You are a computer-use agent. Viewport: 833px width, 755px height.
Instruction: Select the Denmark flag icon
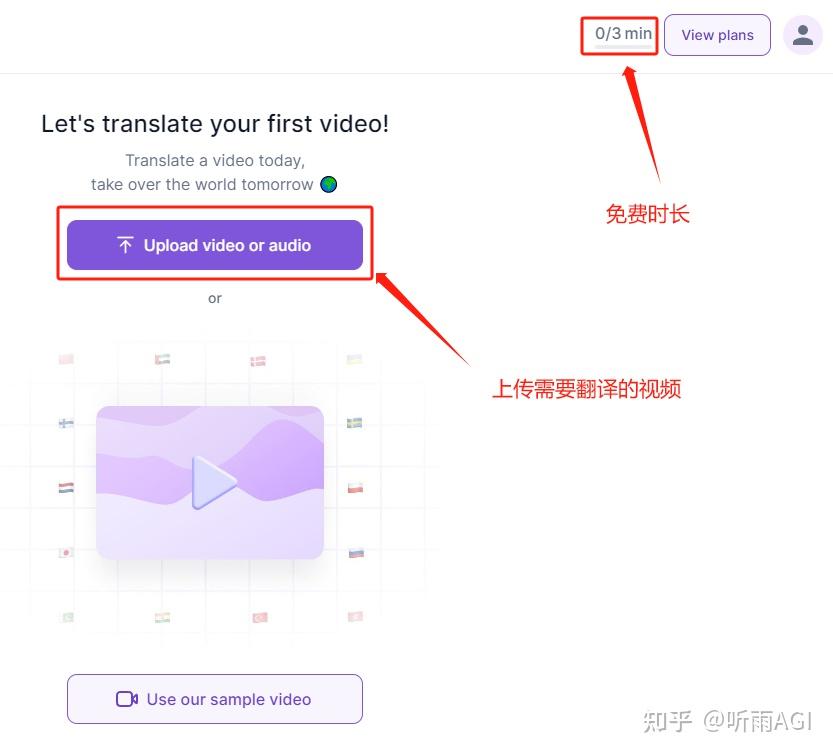258,360
